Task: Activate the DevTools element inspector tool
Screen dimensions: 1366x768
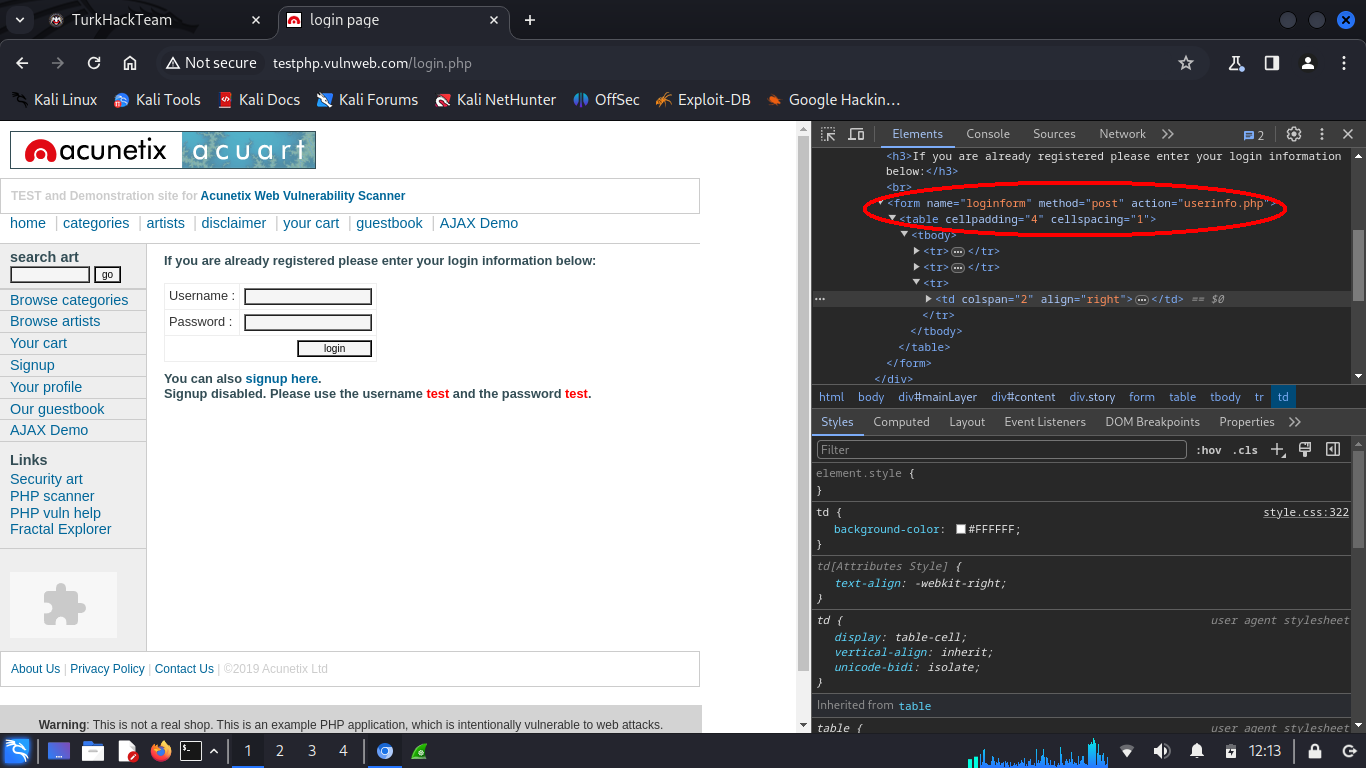Action: click(x=828, y=134)
